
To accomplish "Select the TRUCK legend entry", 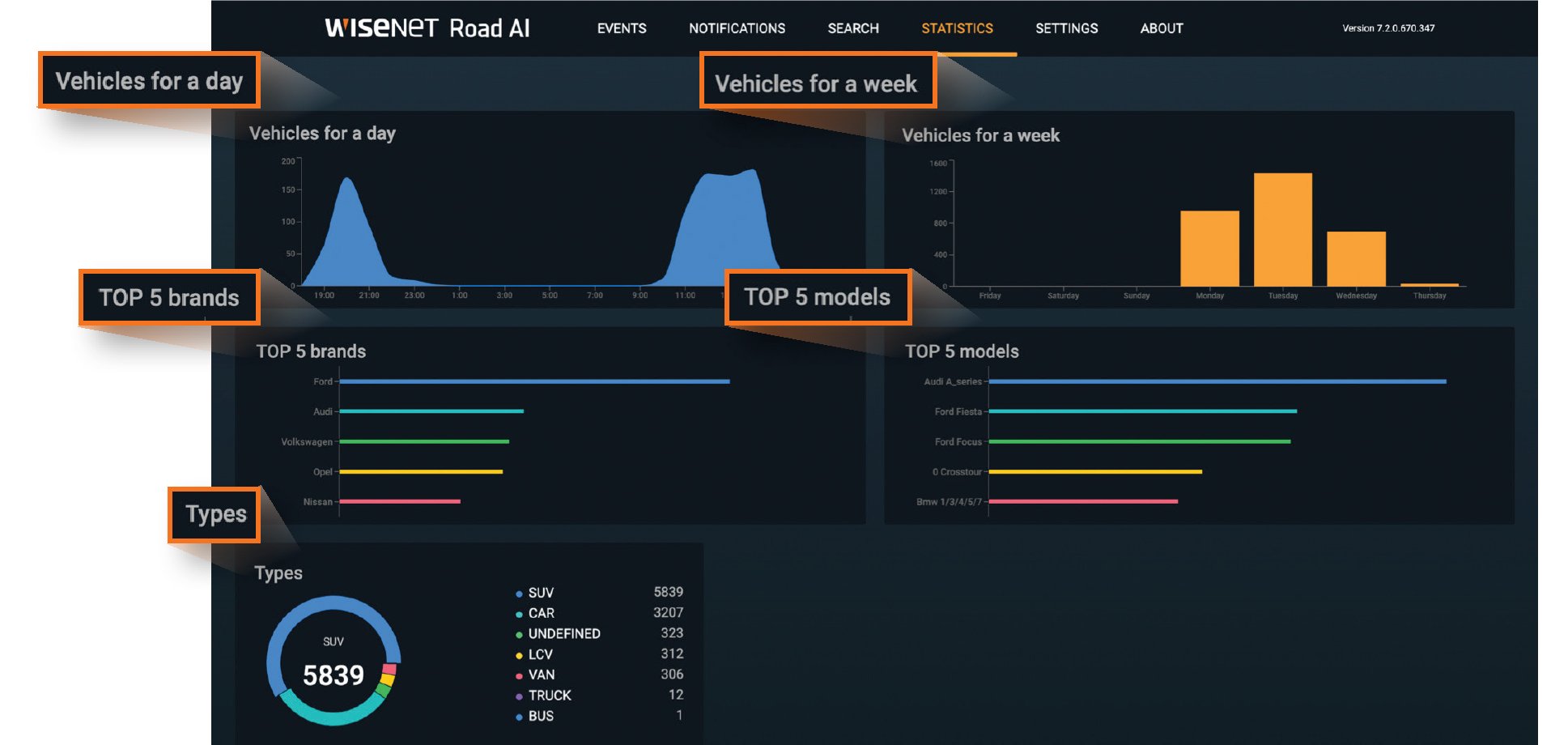I will tap(549, 696).
